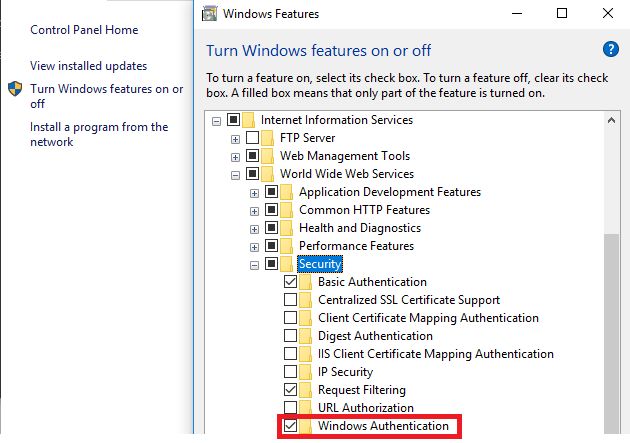This screenshot has height=443, width=630.
Task: Click the Client Certificate Mapping Authentication folder icon
Action: pyautogui.click(x=306, y=318)
